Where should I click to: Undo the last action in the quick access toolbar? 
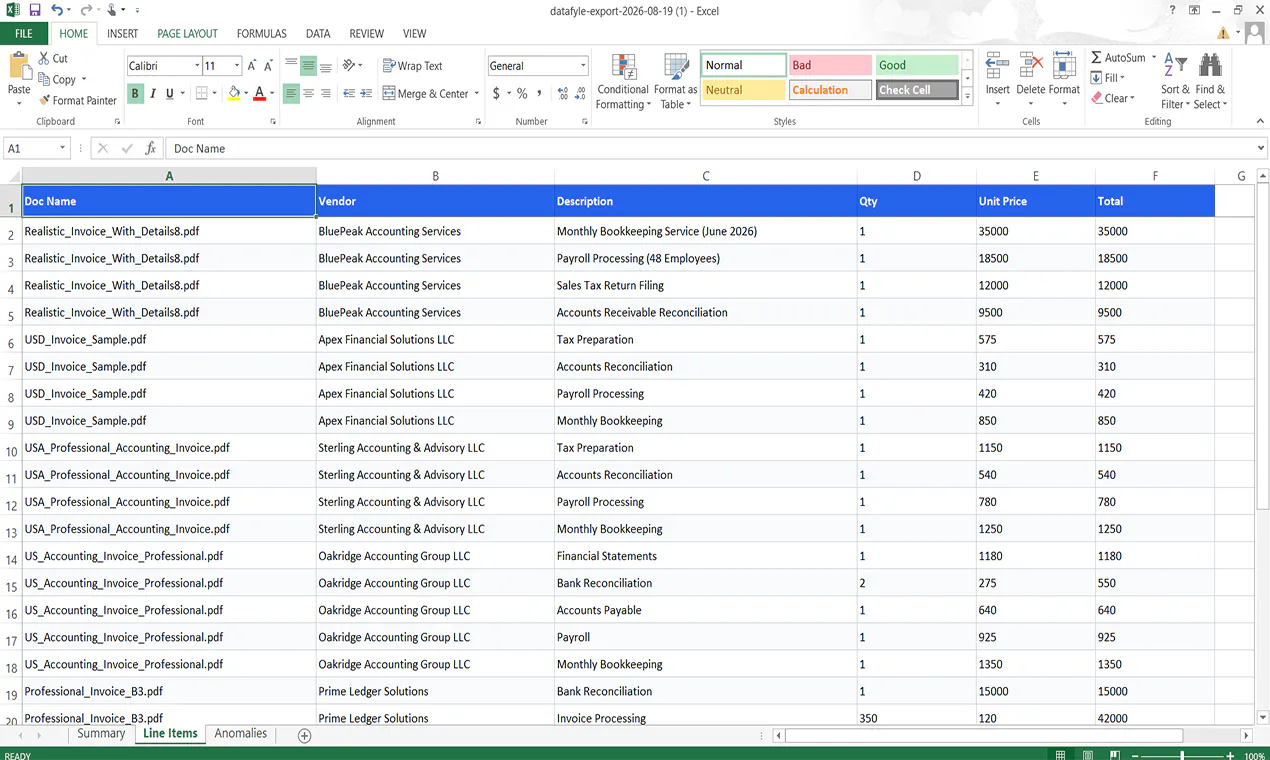point(57,10)
